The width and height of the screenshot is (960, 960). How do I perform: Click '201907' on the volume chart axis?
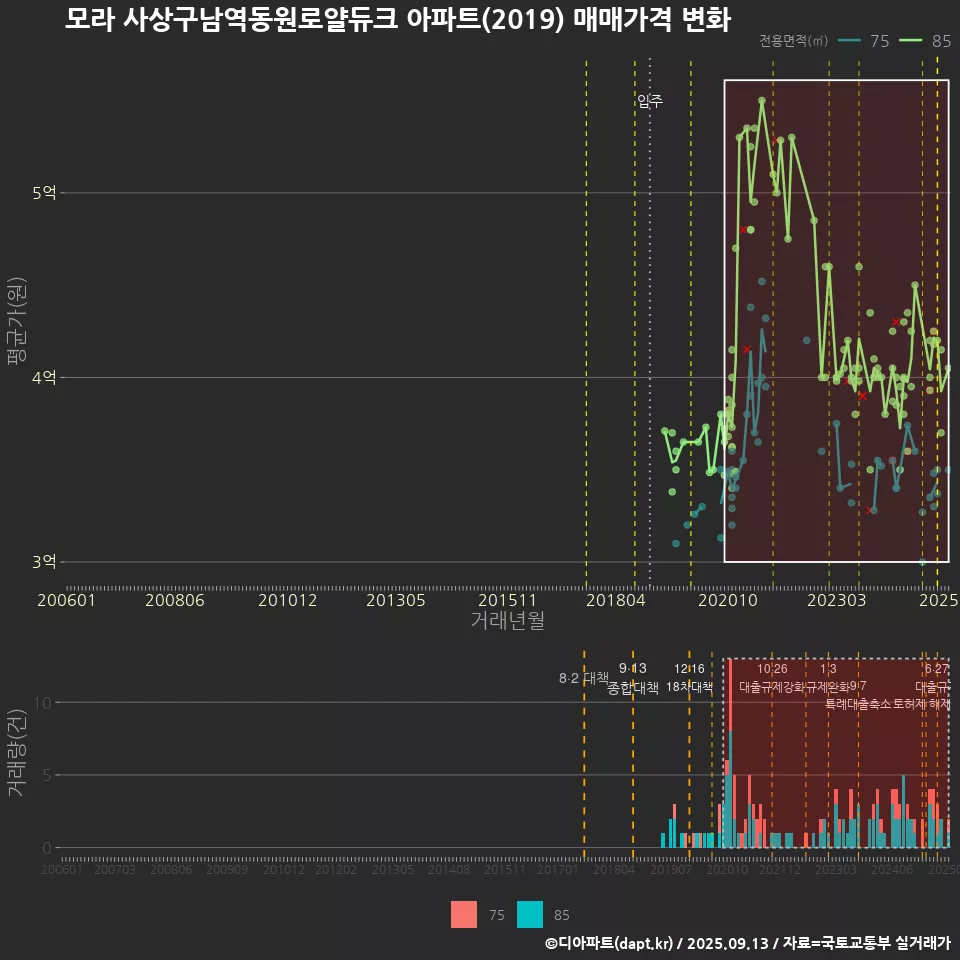click(670, 869)
